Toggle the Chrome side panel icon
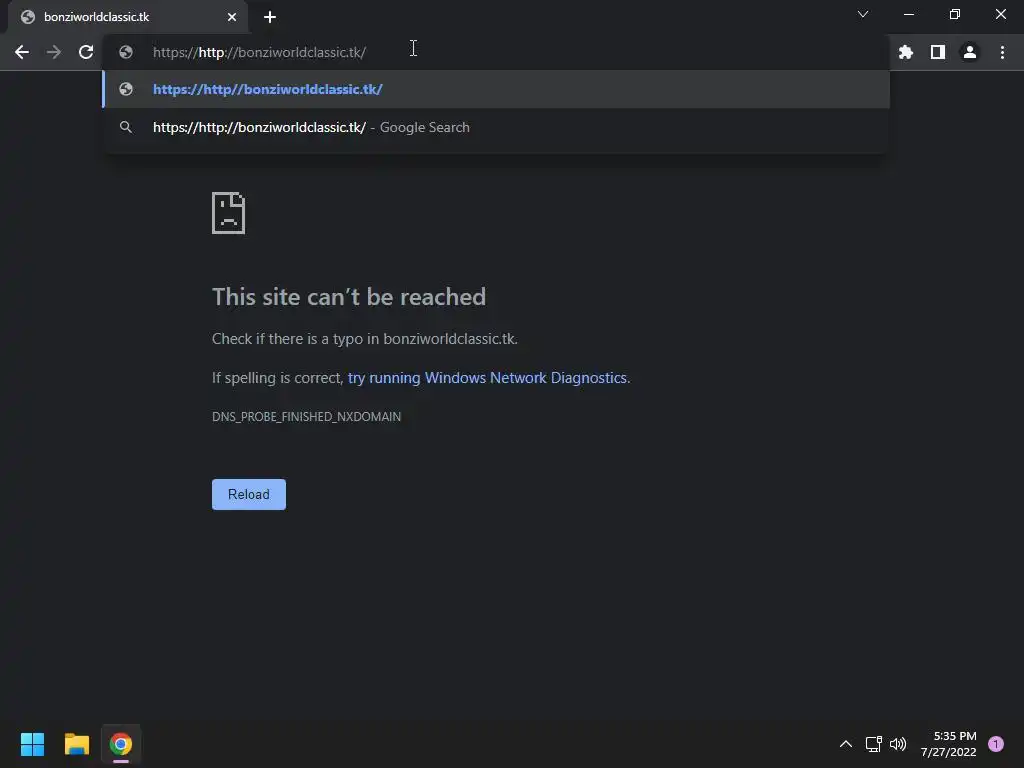Viewport: 1024px width, 768px height. (x=938, y=52)
